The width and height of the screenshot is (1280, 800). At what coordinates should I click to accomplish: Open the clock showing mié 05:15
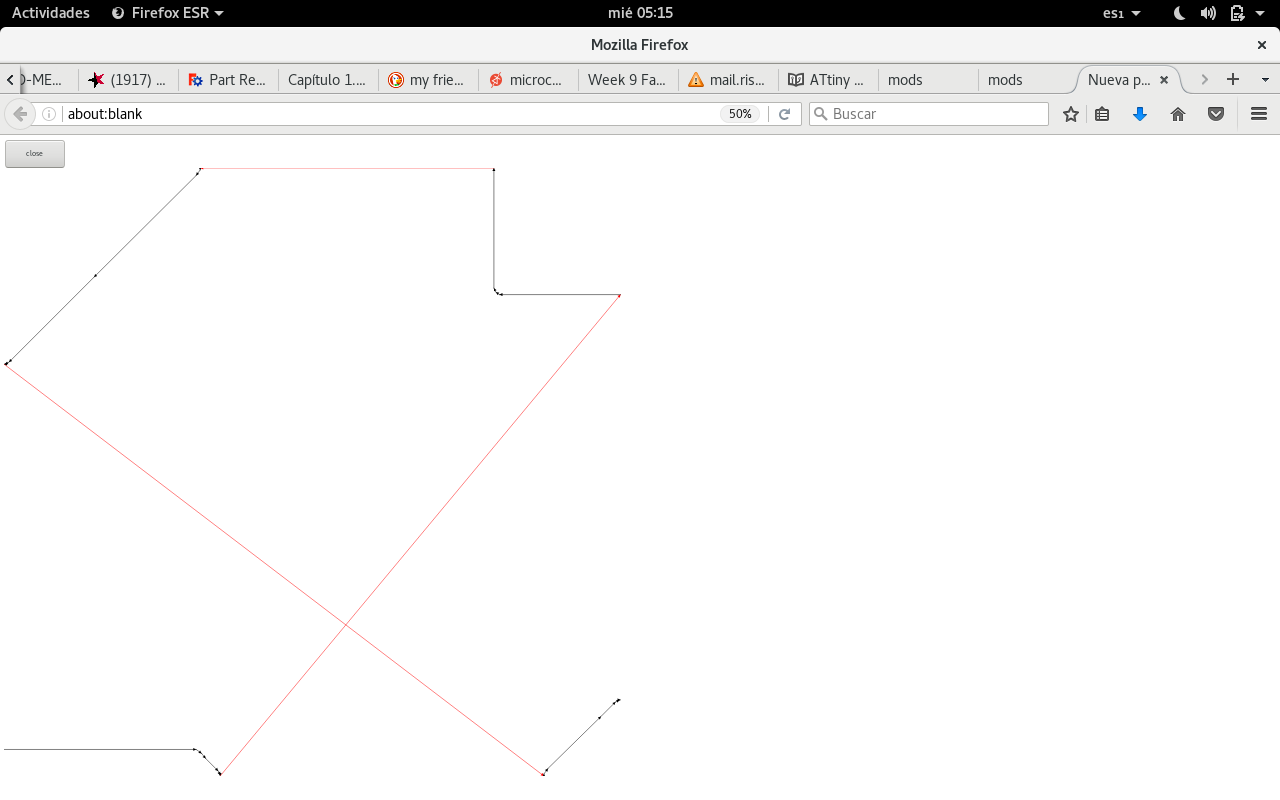640,13
